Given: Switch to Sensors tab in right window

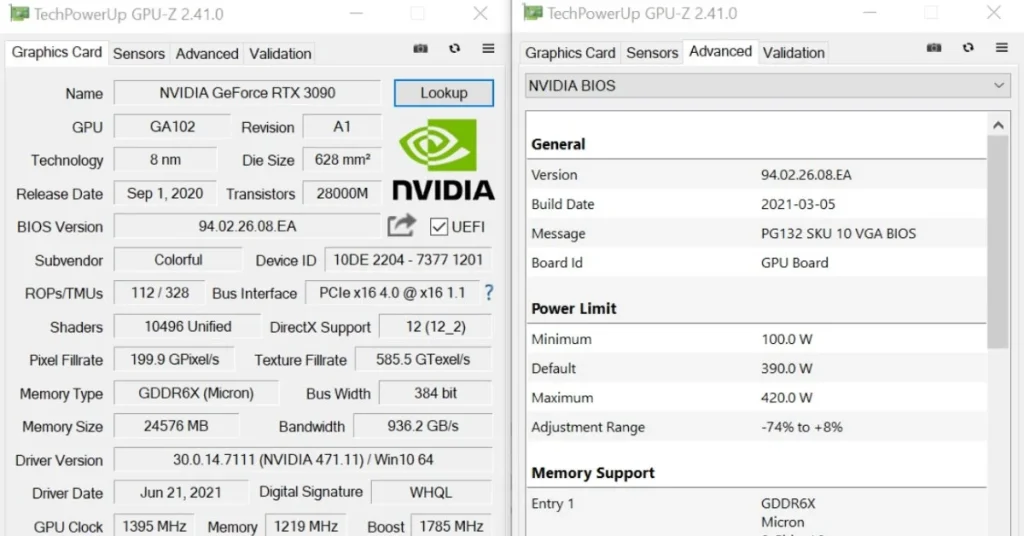Looking at the screenshot, I should [652, 53].
